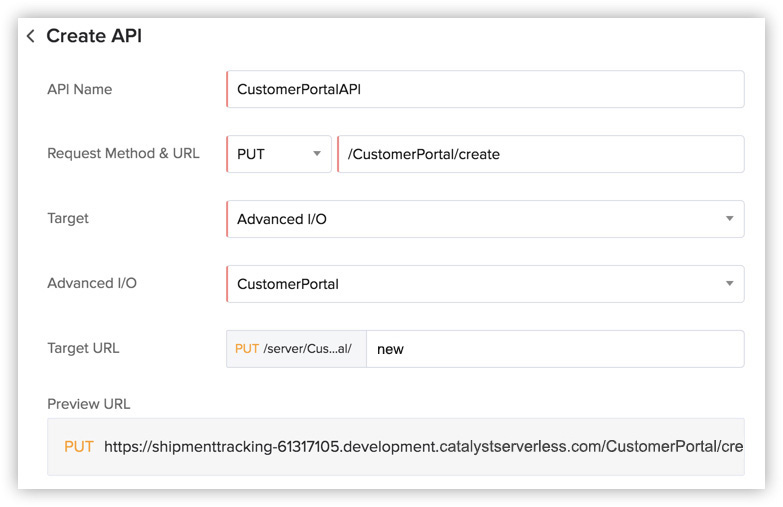Image resolution: width=783 pixels, height=507 pixels.
Task: Click the Request Method & URL label
Action: [x=123, y=154]
